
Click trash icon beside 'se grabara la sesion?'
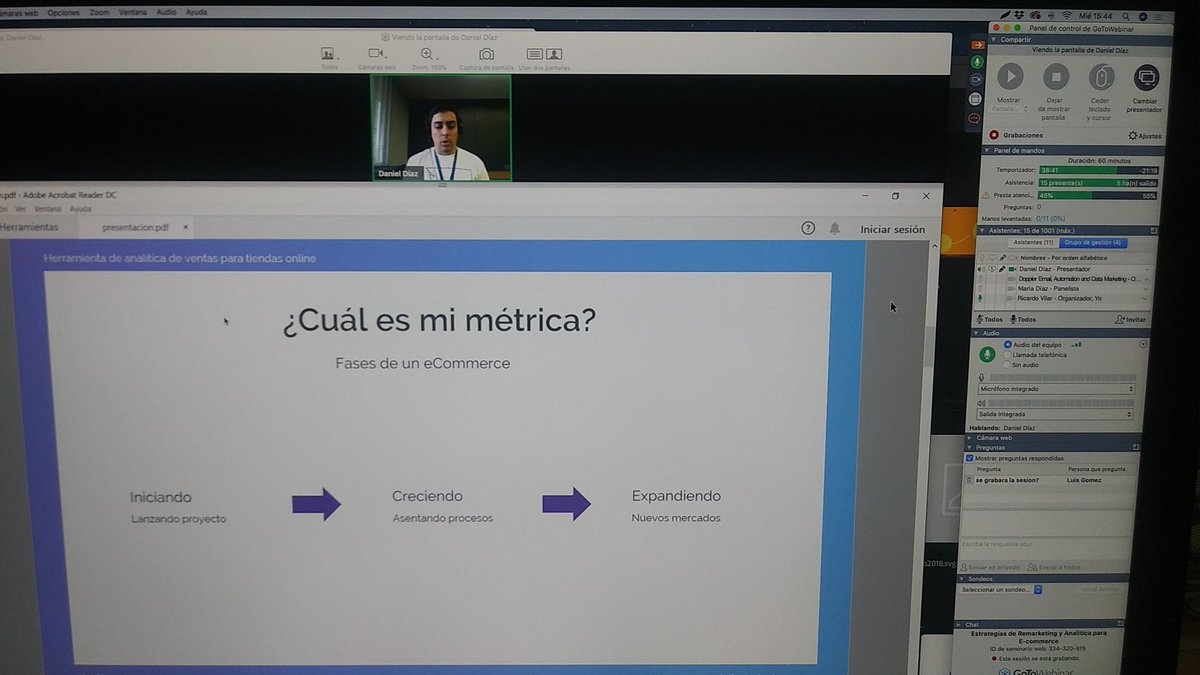[969, 480]
